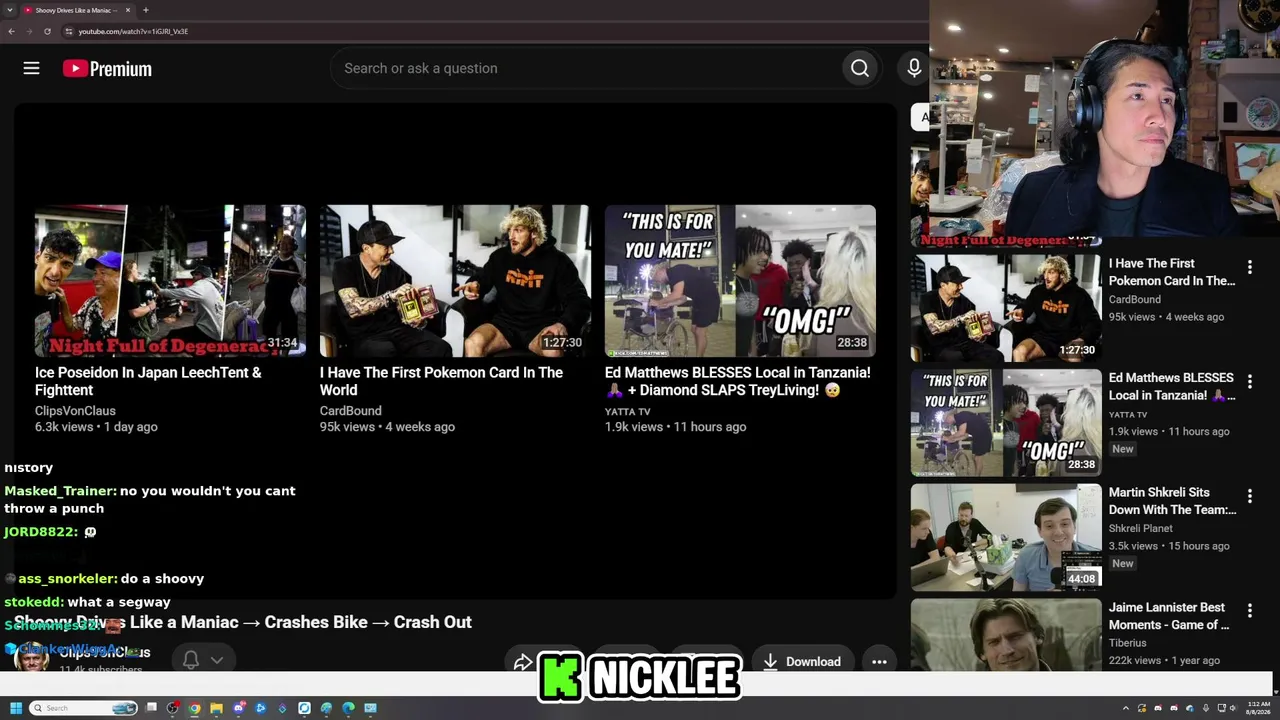Viewport: 1280px width, 720px height.
Task: Visit YATTA TV channel under end-screen video
Action: click(x=627, y=411)
